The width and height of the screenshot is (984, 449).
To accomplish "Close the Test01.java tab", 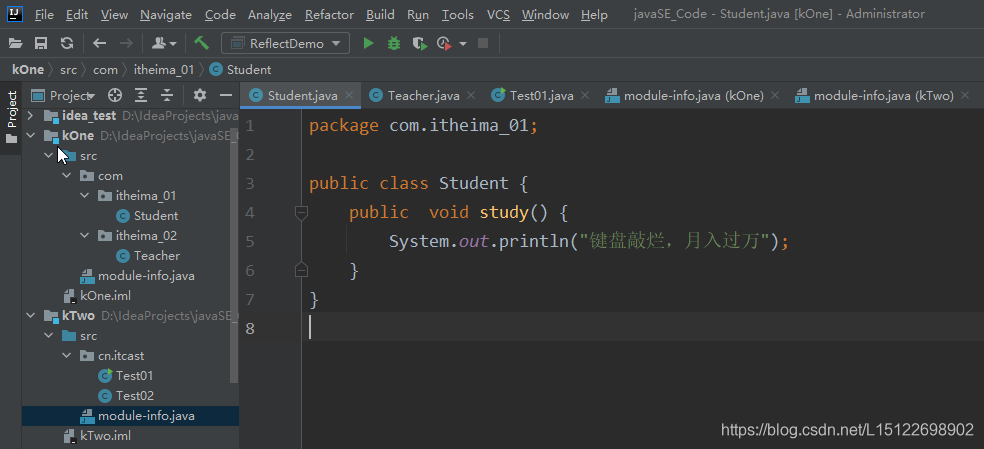I will pos(585,95).
